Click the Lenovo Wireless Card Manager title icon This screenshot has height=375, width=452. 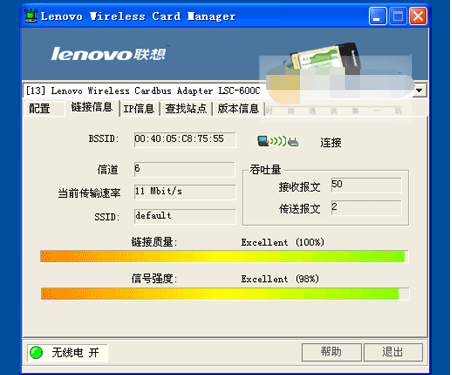tap(31, 16)
